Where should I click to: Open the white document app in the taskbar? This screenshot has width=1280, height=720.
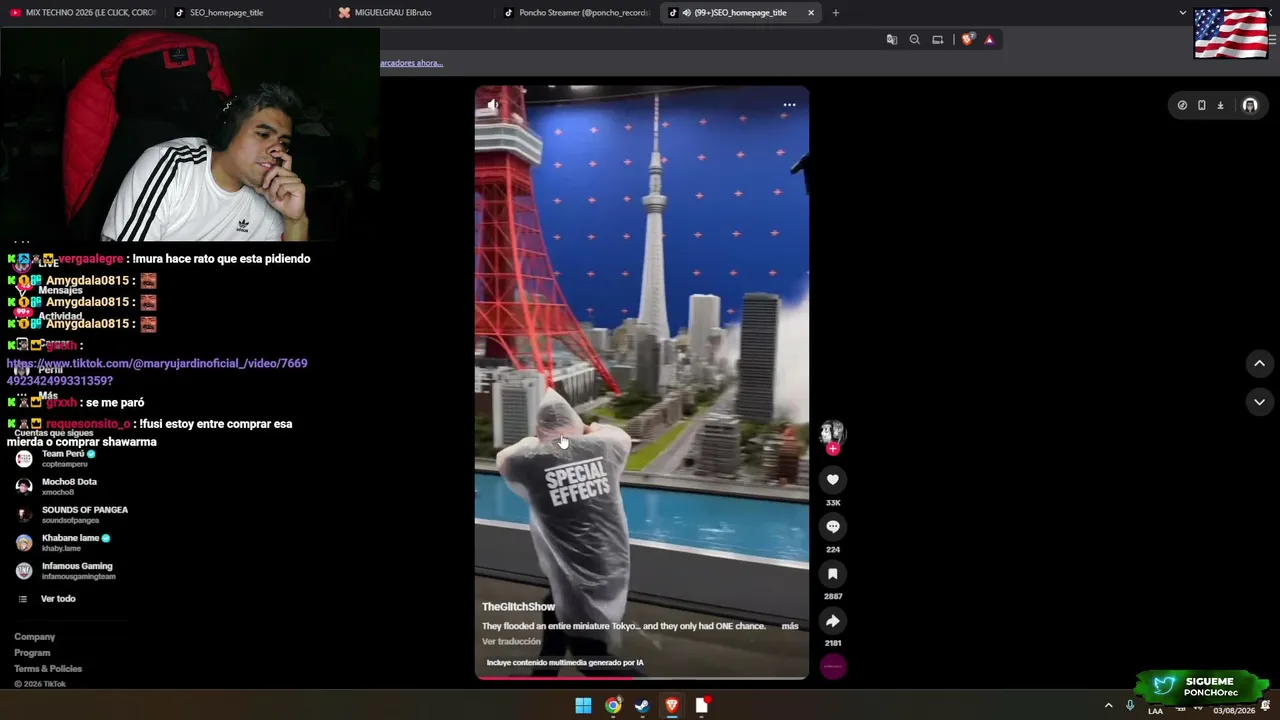pyautogui.click(x=702, y=706)
